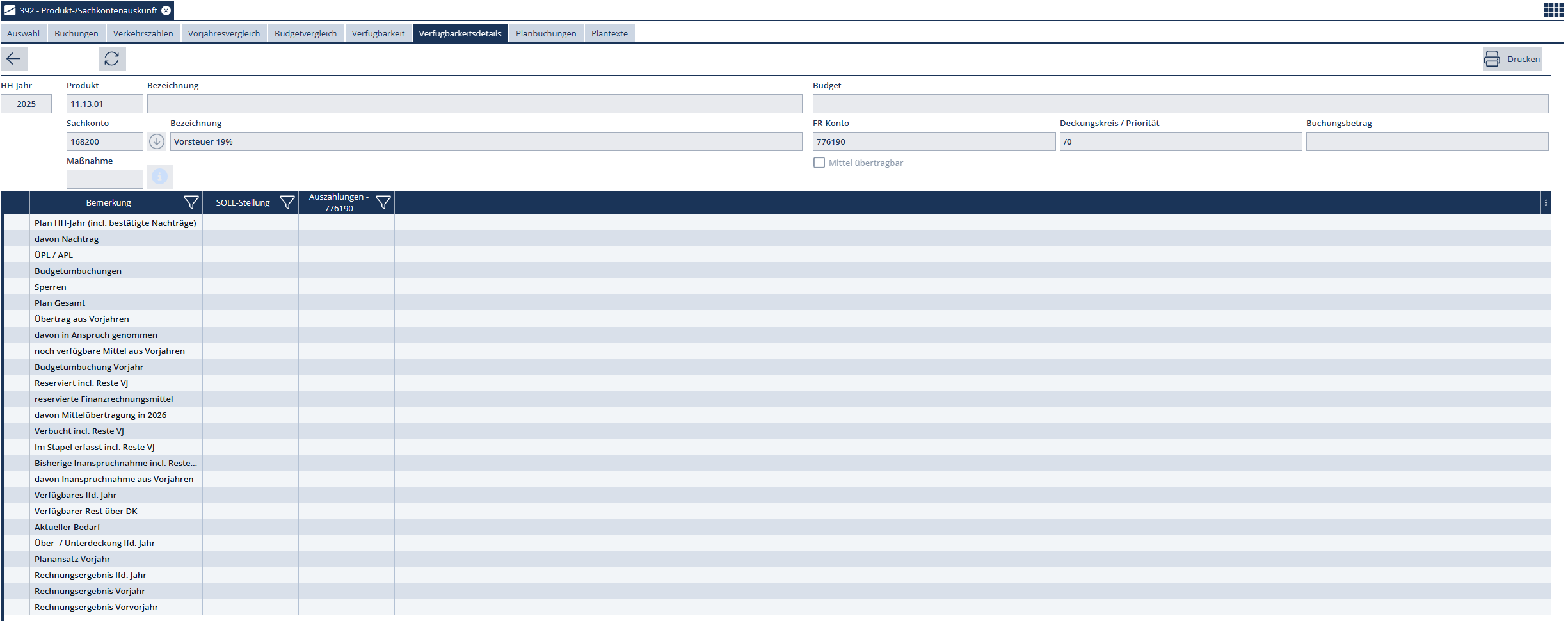Switch to the Budgetvergleich tab
The image size is (1568, 621).
coord(305,33)
